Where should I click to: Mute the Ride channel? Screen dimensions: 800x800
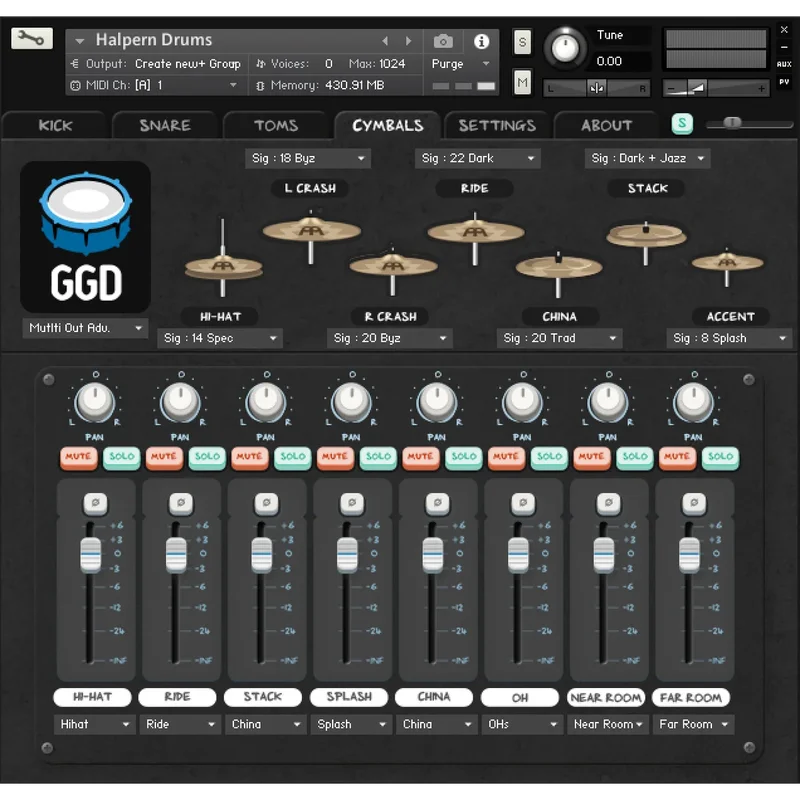(164, 457)
